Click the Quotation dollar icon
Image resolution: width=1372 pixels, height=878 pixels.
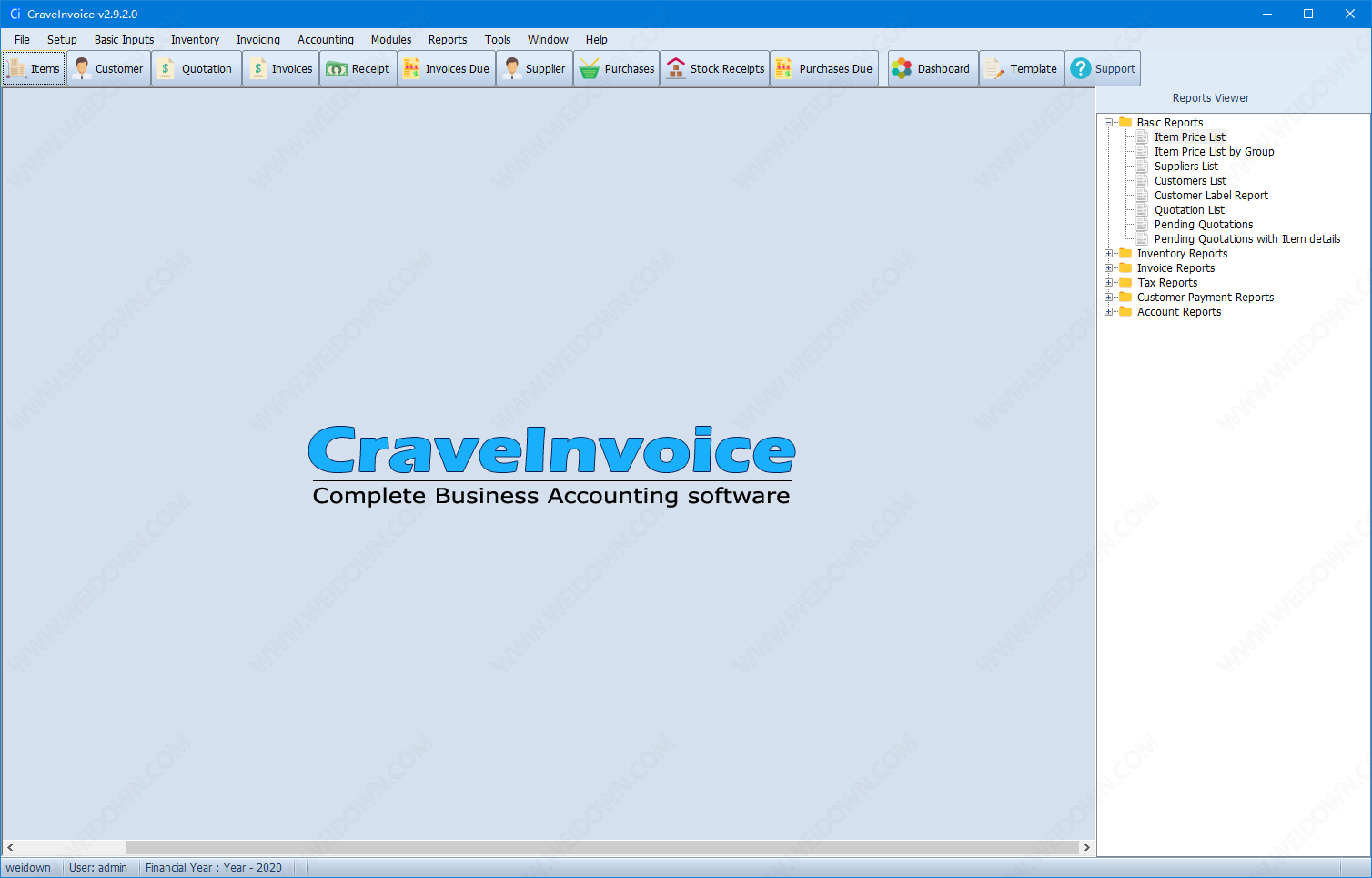click(x=166, y=68)
